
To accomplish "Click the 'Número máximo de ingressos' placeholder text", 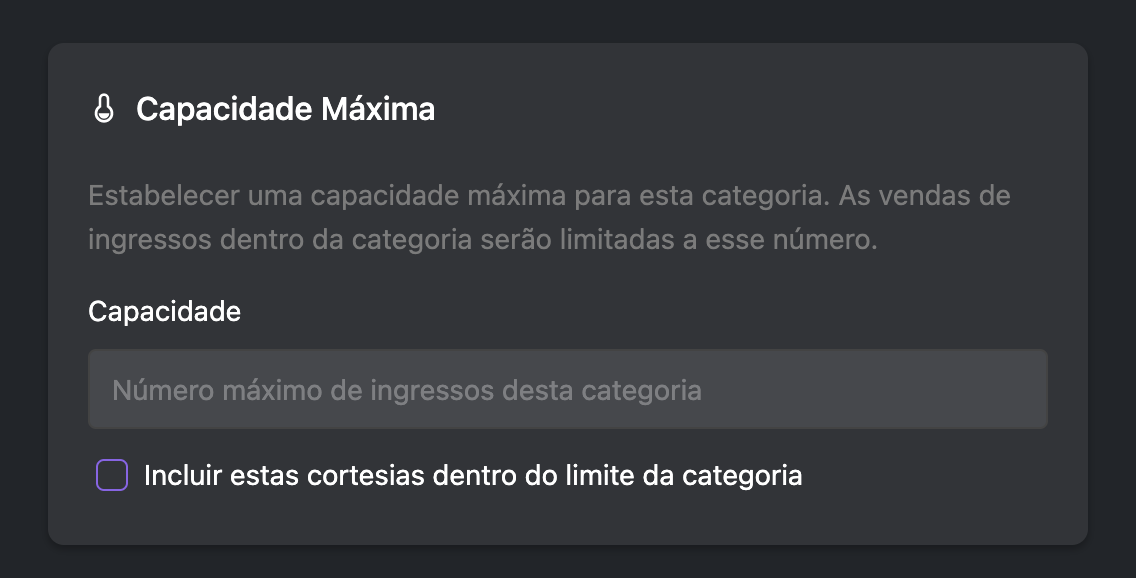I will [407, 390].
